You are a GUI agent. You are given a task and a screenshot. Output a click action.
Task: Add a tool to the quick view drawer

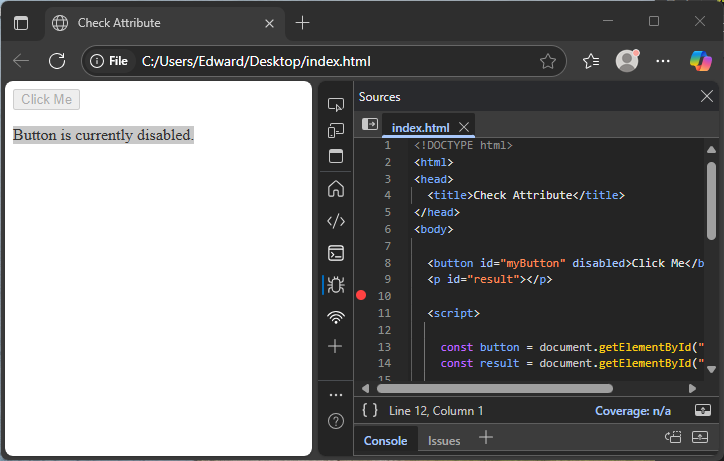(x=486, y=437)
